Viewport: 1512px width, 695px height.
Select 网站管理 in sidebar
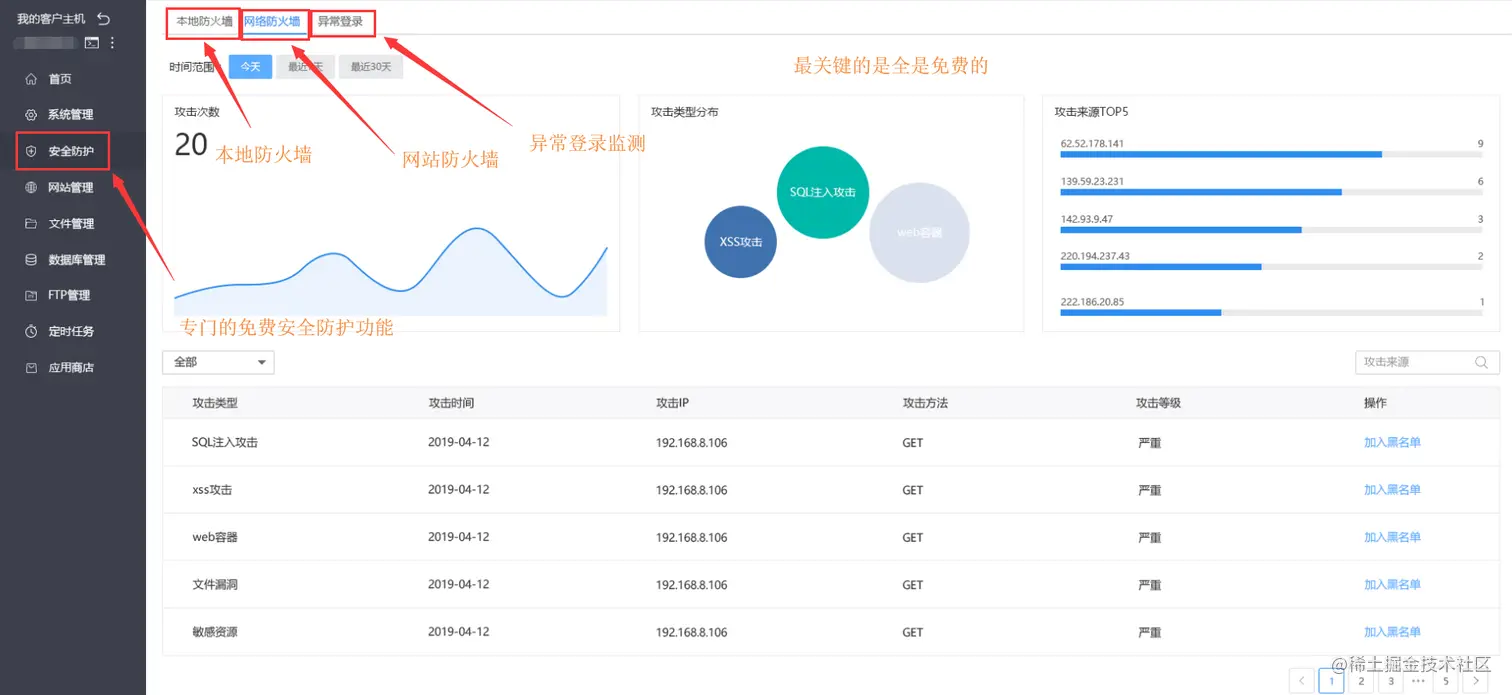pos(72,188)
